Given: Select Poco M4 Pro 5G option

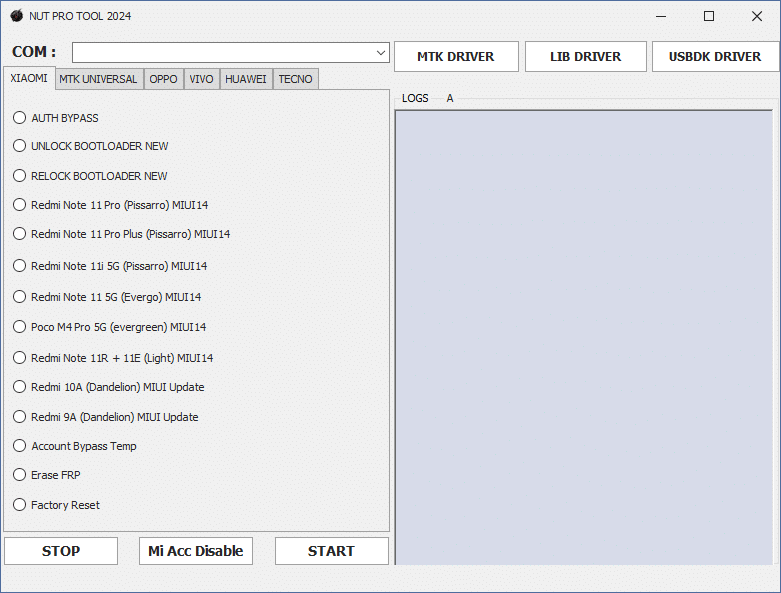Looking at the screenshot, I should (20, 327).
